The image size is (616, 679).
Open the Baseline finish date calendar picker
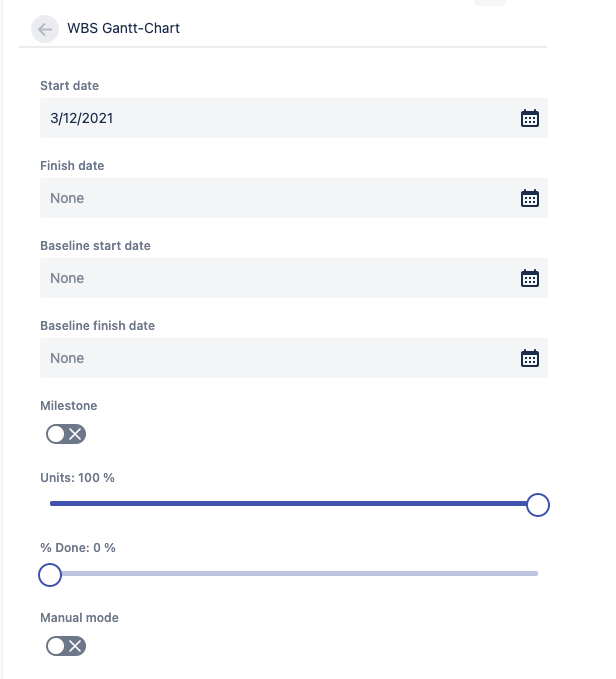(530, 358)
